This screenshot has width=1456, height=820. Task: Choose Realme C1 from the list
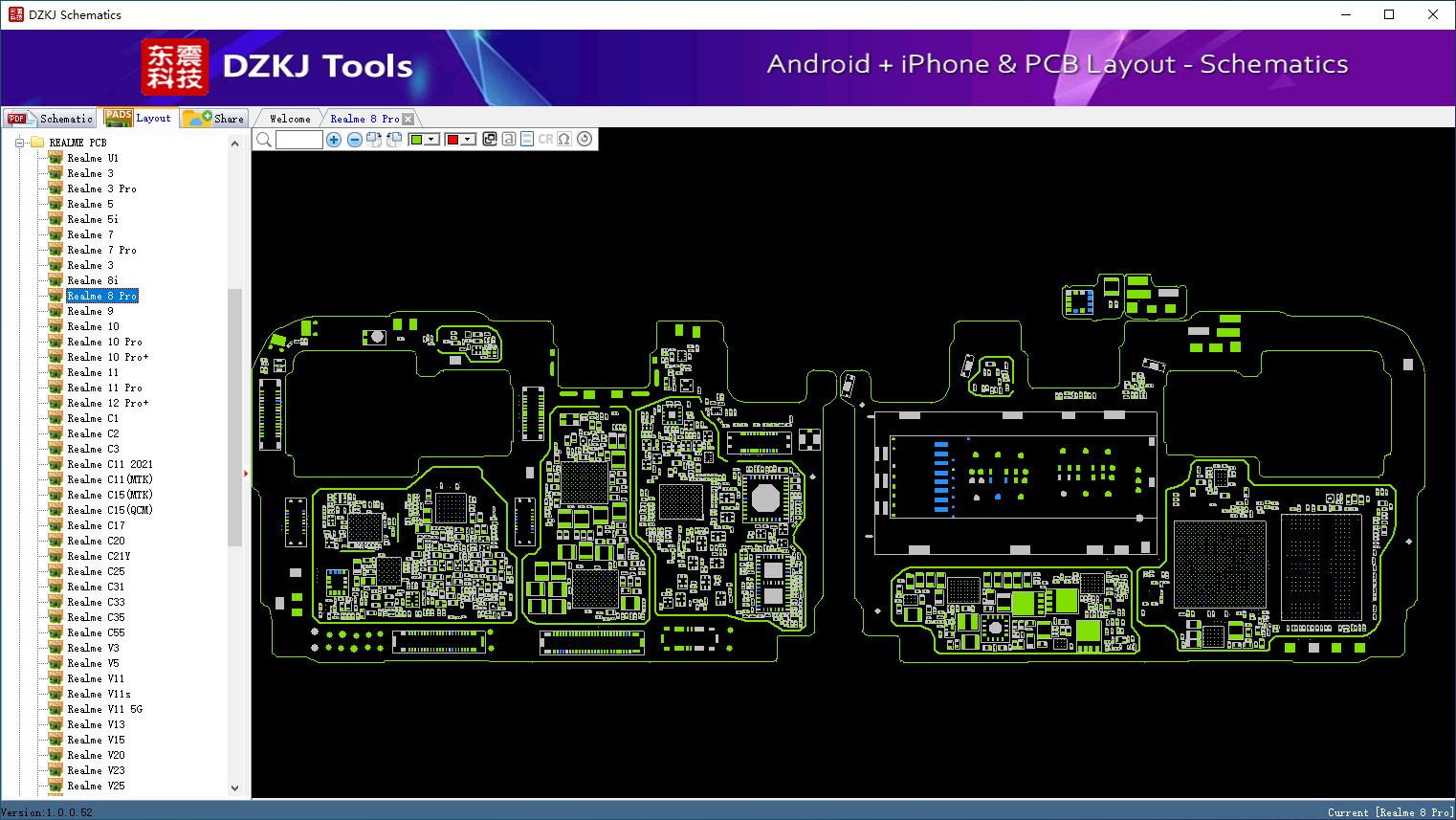(93, 418)
